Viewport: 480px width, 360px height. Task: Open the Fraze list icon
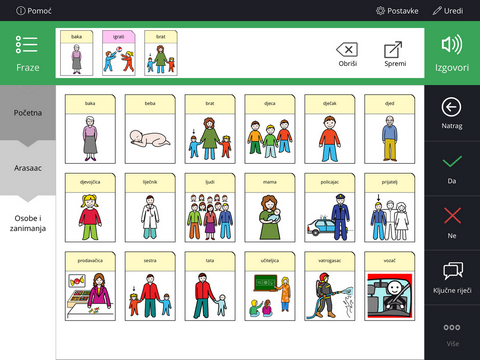pyautogui.click(x=27, y=45)
